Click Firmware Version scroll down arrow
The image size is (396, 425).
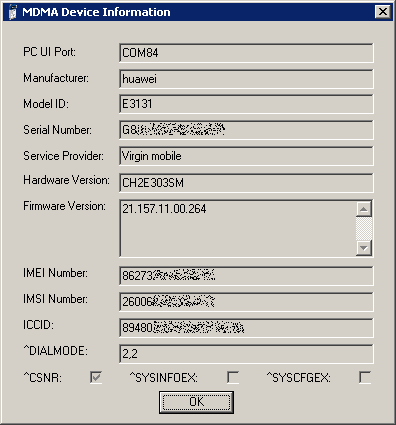[364, 248]
